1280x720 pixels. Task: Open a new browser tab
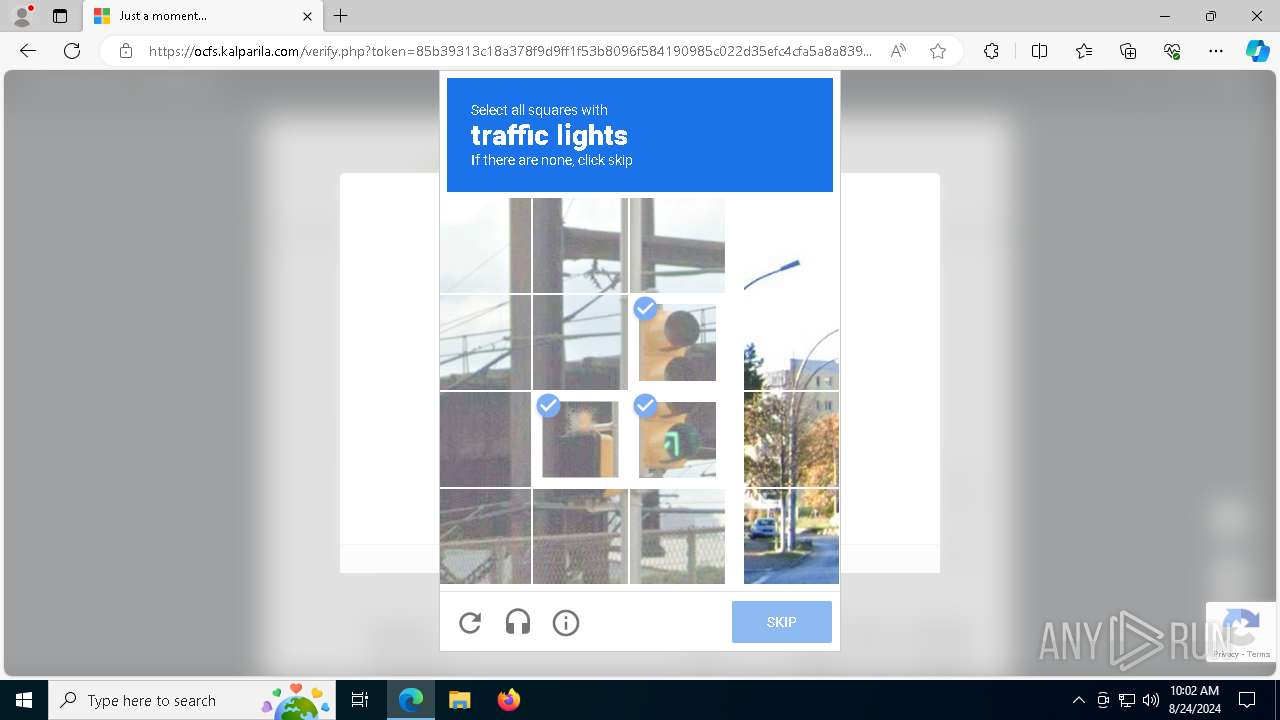(341, 16)
